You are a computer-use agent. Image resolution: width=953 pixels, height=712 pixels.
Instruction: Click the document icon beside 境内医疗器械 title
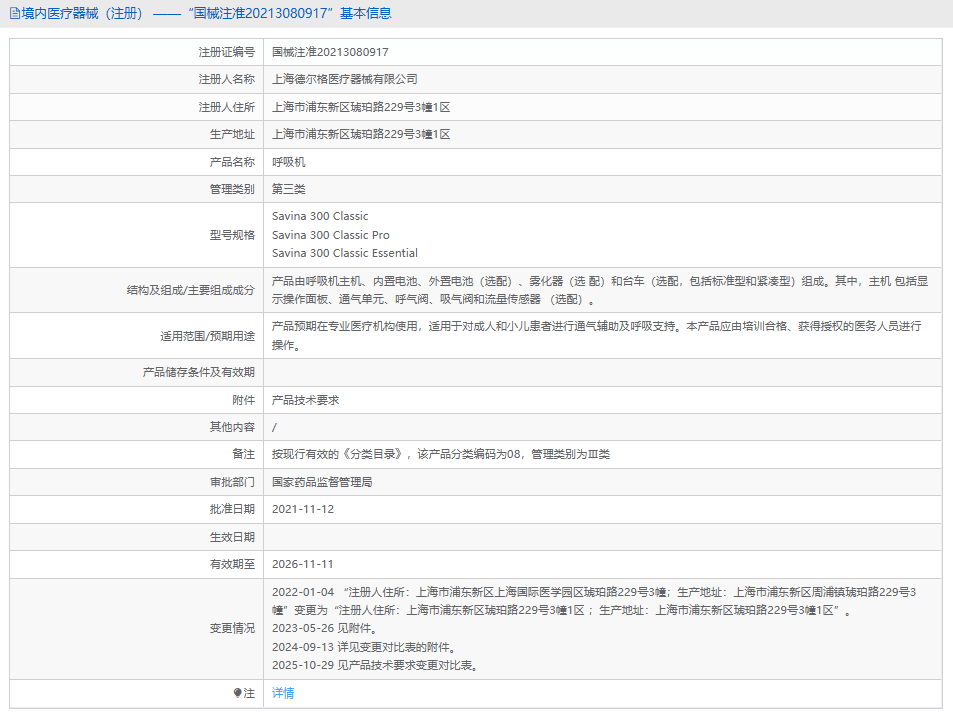(x=14, y=14)
